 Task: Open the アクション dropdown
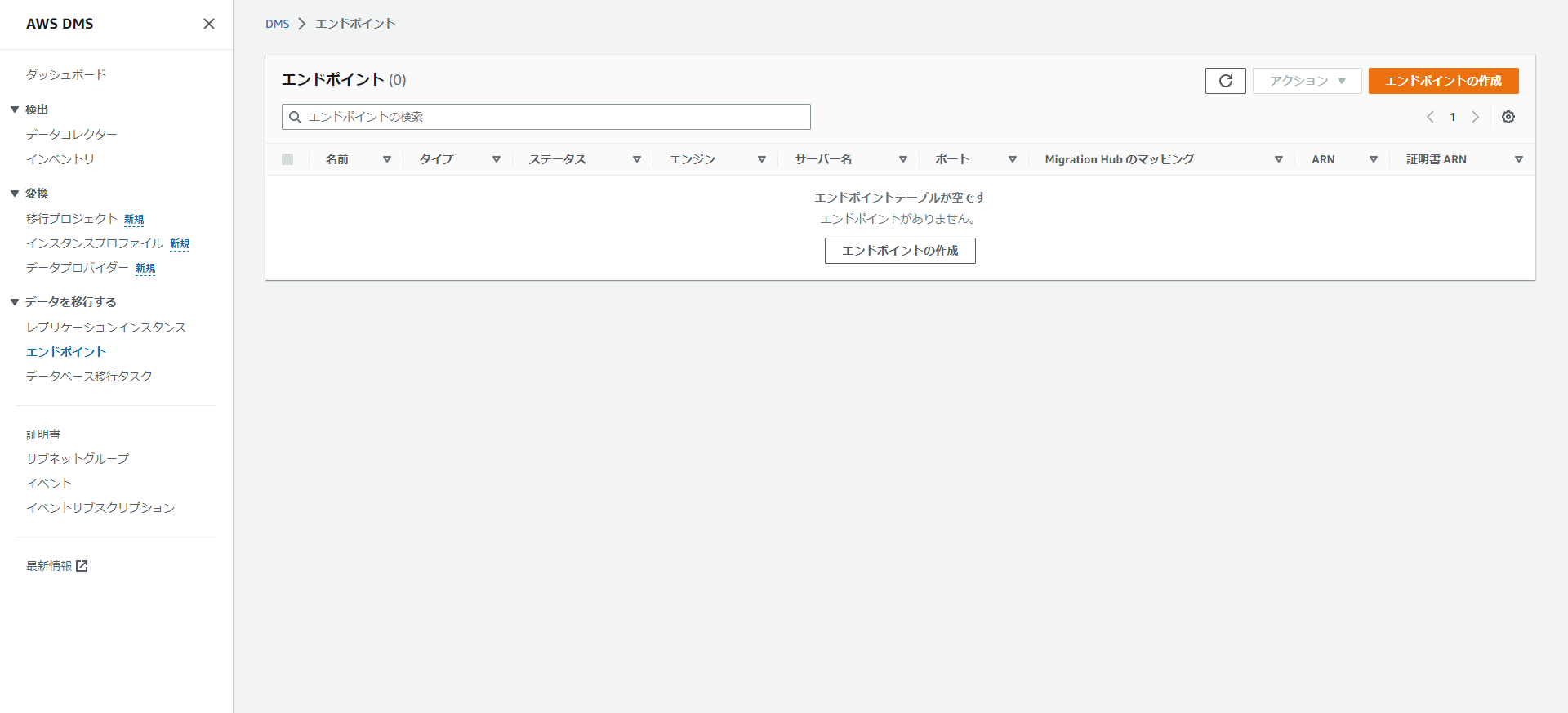(x=1307, y=81)
